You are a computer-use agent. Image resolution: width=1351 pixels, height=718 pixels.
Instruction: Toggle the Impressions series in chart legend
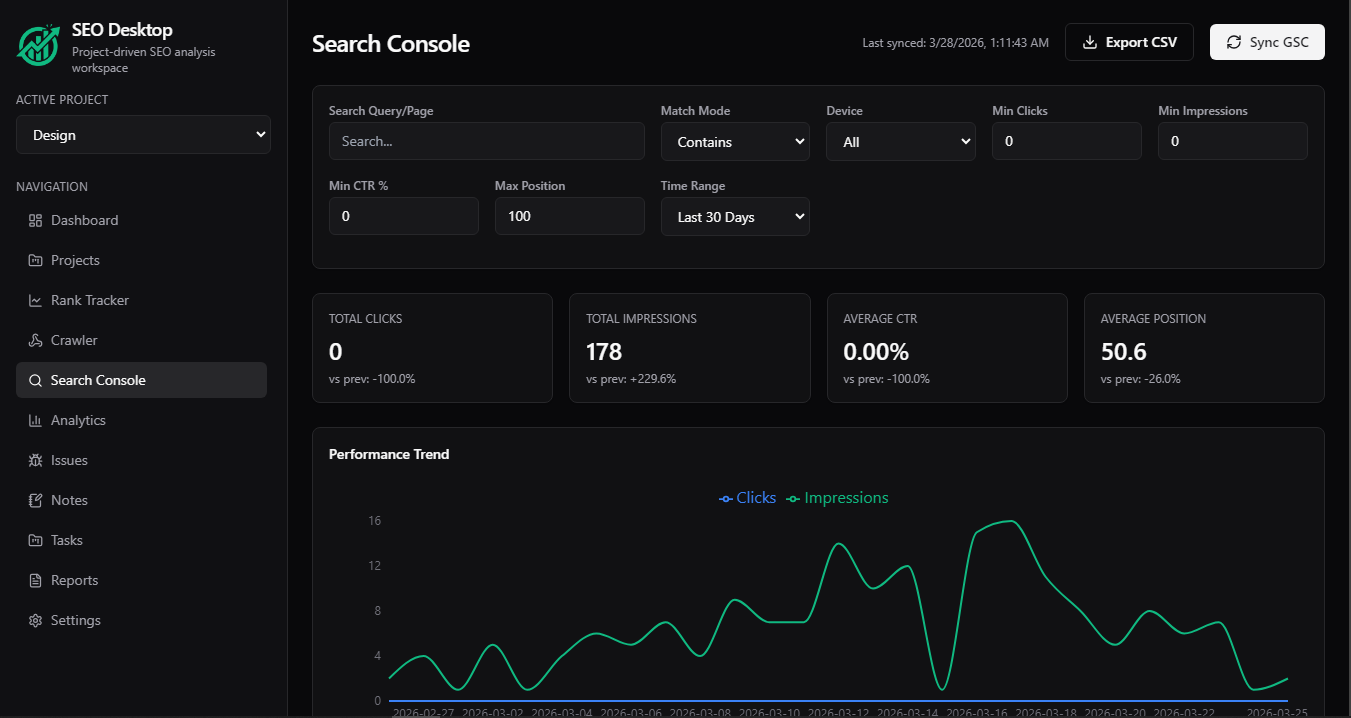point(837,498)
